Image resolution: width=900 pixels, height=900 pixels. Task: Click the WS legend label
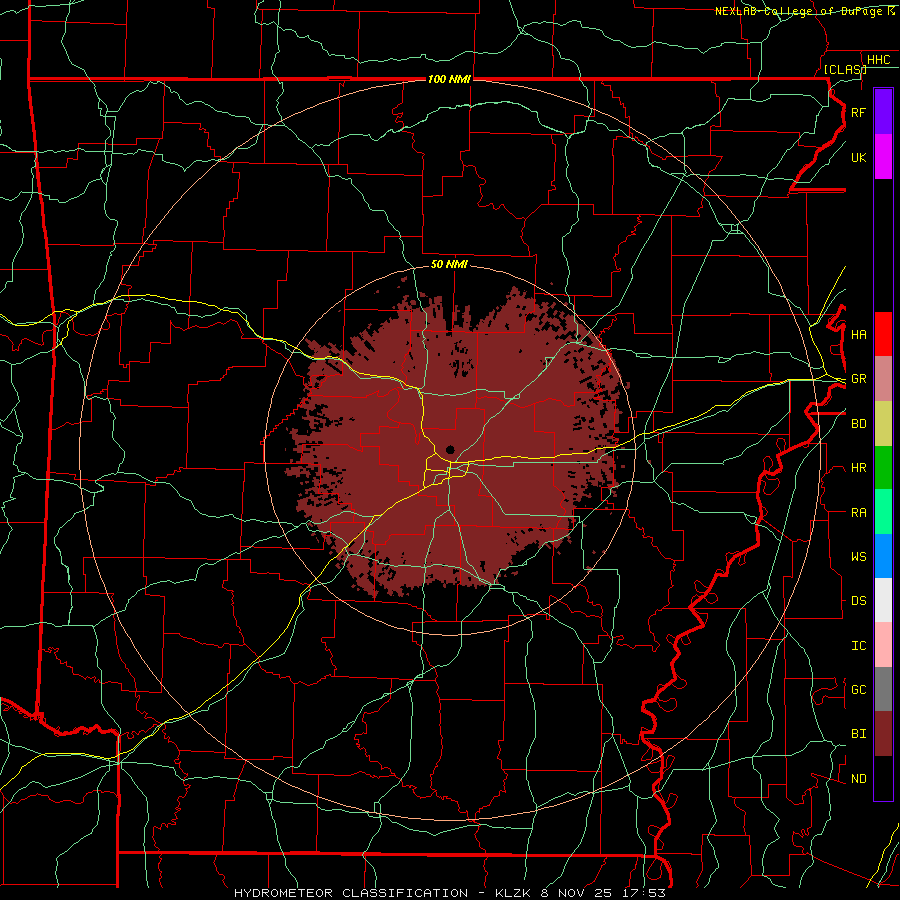pyautogui.click(x=858, y=557)
